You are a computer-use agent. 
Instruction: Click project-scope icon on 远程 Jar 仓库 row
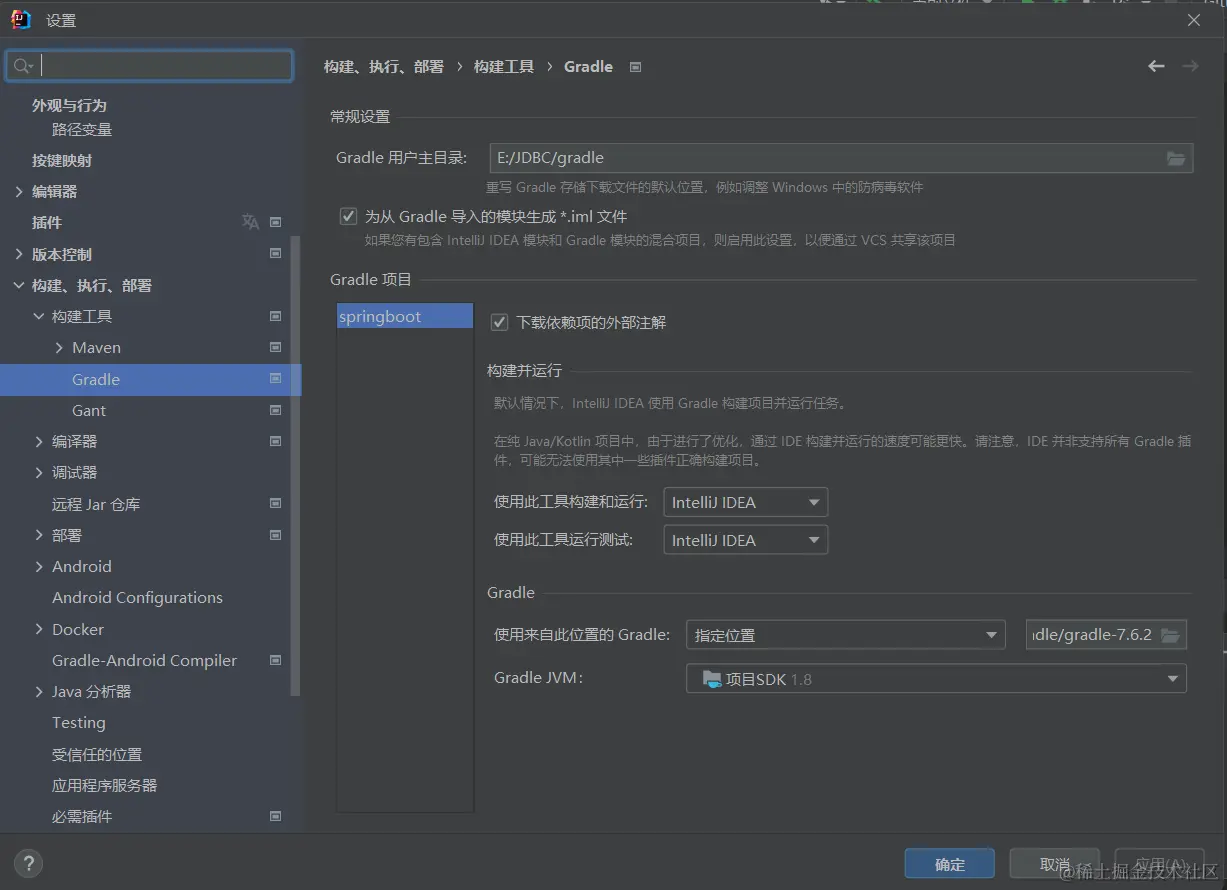[276, 504]
